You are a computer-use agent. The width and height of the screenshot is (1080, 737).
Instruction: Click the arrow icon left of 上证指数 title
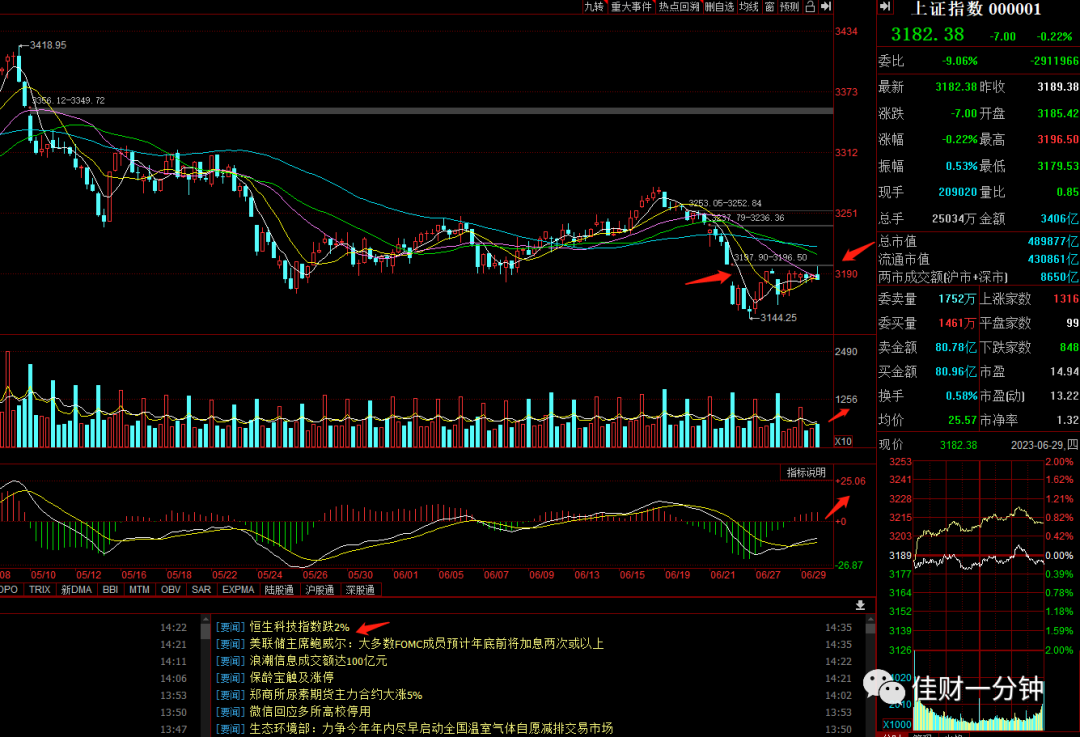885,7
